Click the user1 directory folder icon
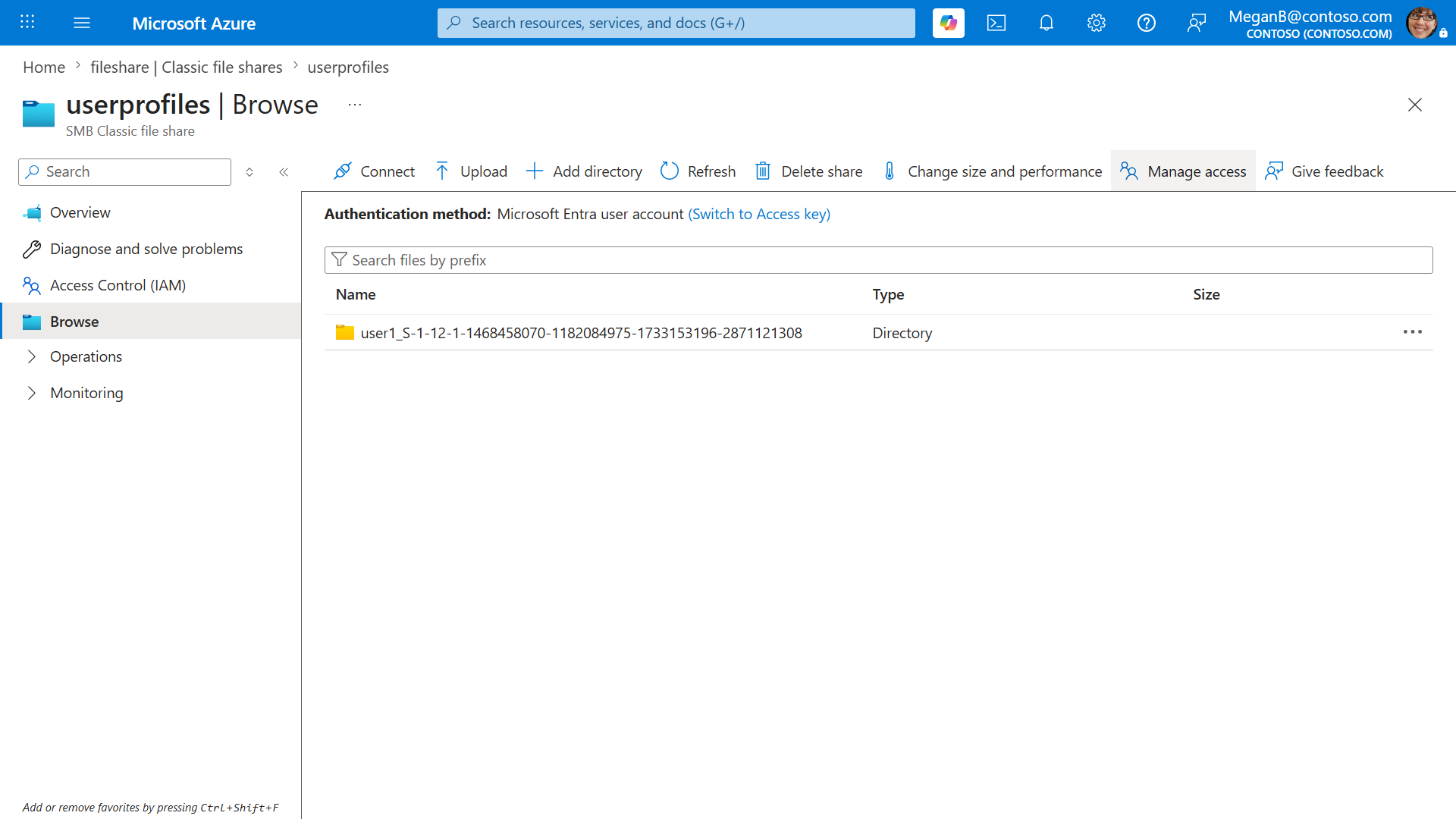Screen dimensions: 1456x819 pyautogui.click(x=345, y=332)
